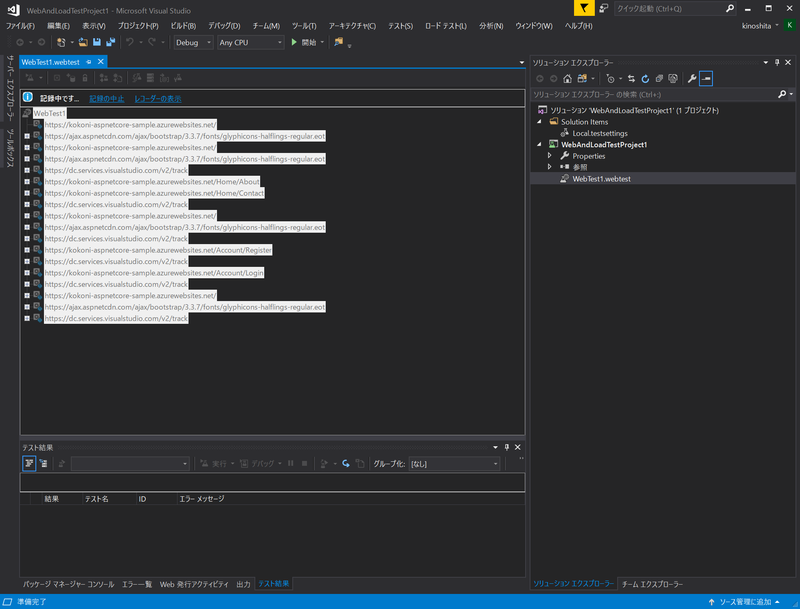
Task: Open the サーバー エクスプローラー side tab
Action: pos(10,88)
